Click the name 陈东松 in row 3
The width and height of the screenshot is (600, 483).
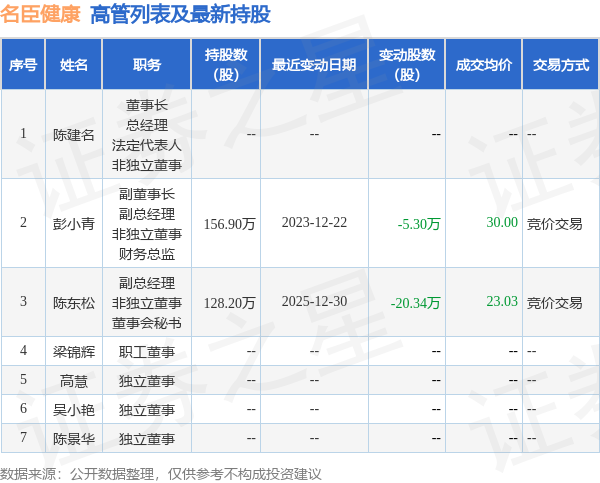tap(74, 302)
